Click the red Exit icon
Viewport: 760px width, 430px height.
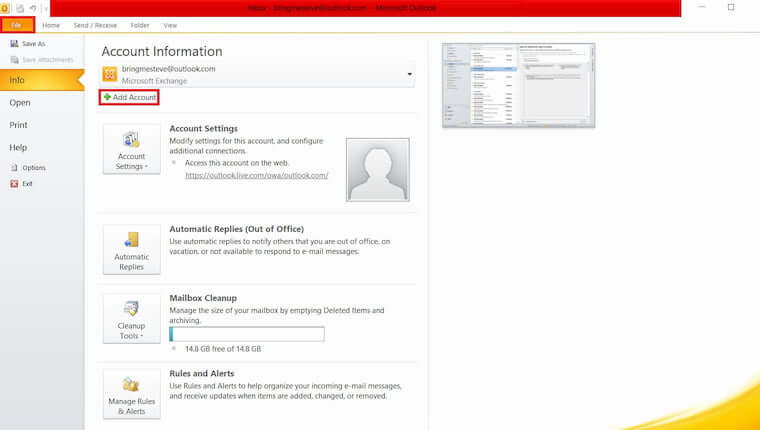(x=14, y=184)
